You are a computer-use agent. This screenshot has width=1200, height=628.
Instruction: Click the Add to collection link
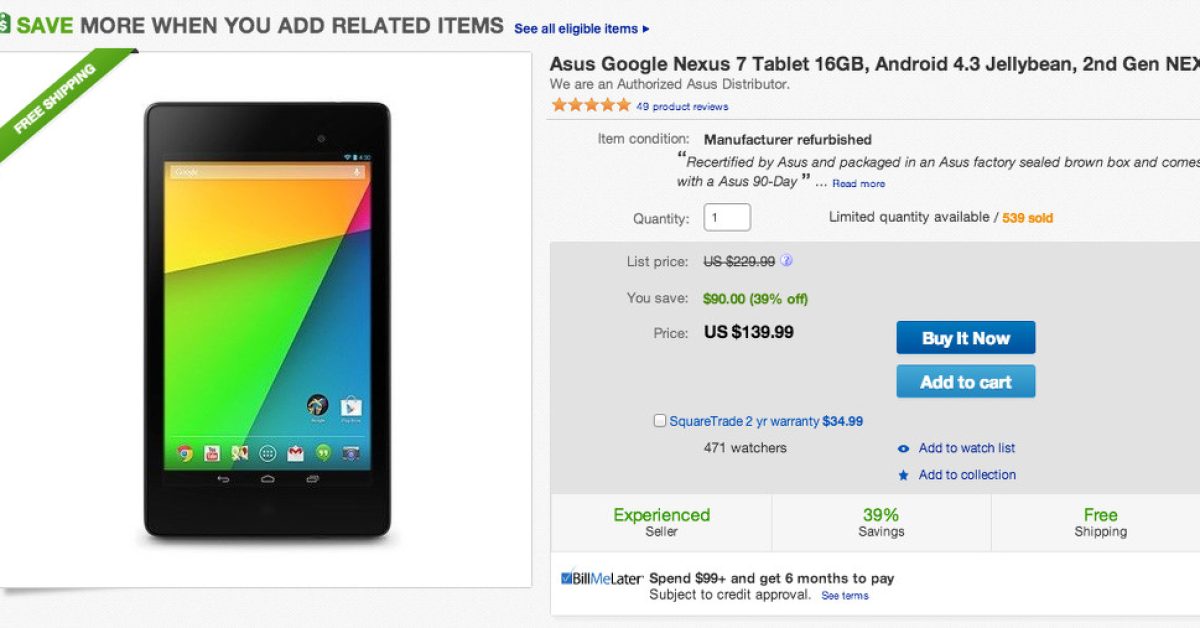pos(967,475)
